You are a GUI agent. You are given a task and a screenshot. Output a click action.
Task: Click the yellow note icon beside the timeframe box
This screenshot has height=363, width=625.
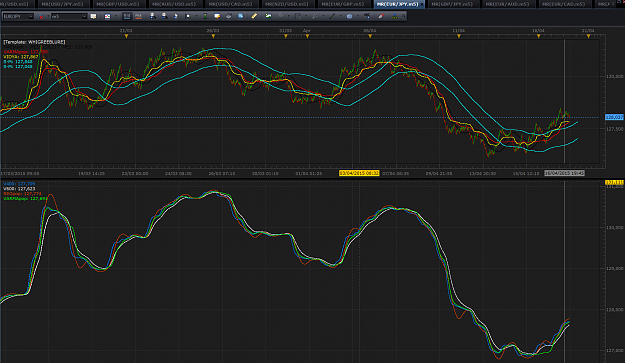point(93,16)
